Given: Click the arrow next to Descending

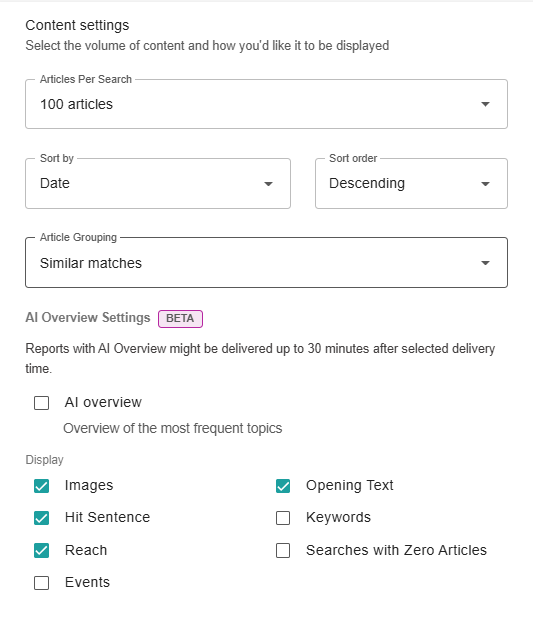Looking at the screenshot, I should pyautogui.click(x=485, y=184).
